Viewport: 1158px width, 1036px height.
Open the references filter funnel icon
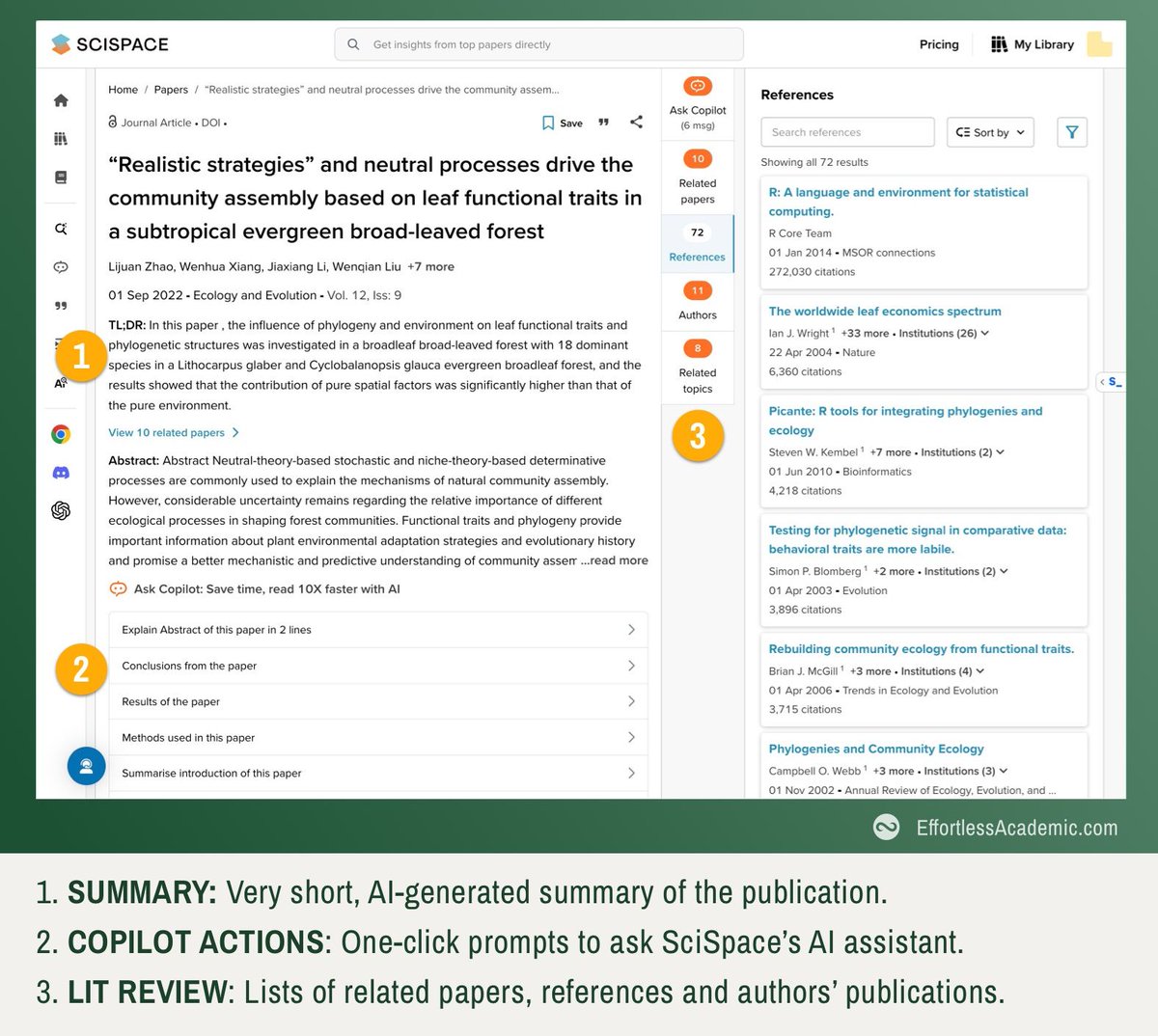[x=1072, y=132]
